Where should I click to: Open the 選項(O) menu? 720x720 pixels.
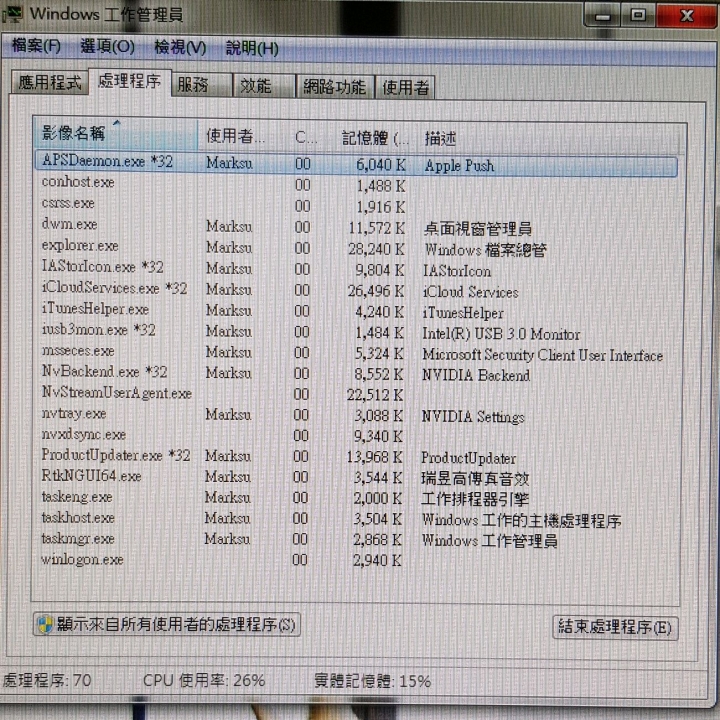point(107,47)
